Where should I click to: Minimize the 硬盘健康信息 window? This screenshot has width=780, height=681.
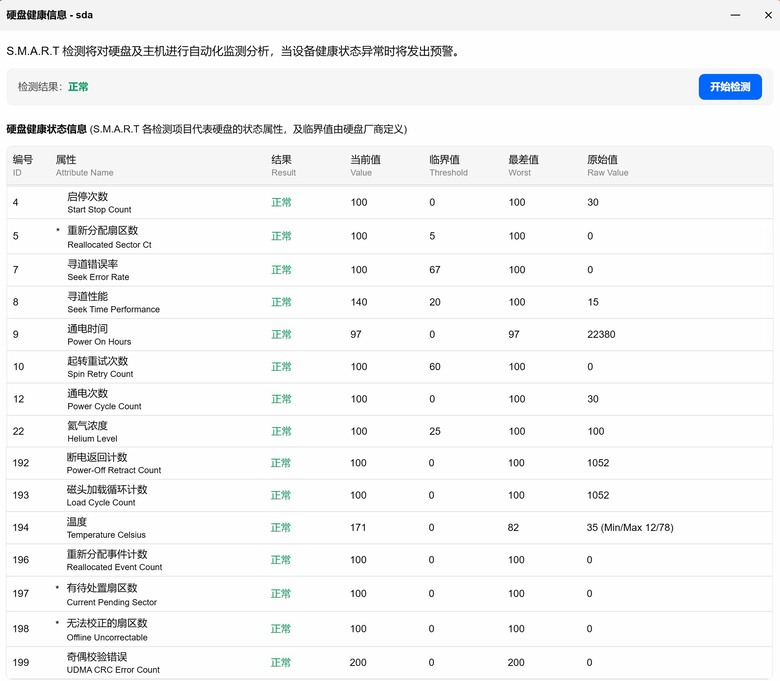735,15
